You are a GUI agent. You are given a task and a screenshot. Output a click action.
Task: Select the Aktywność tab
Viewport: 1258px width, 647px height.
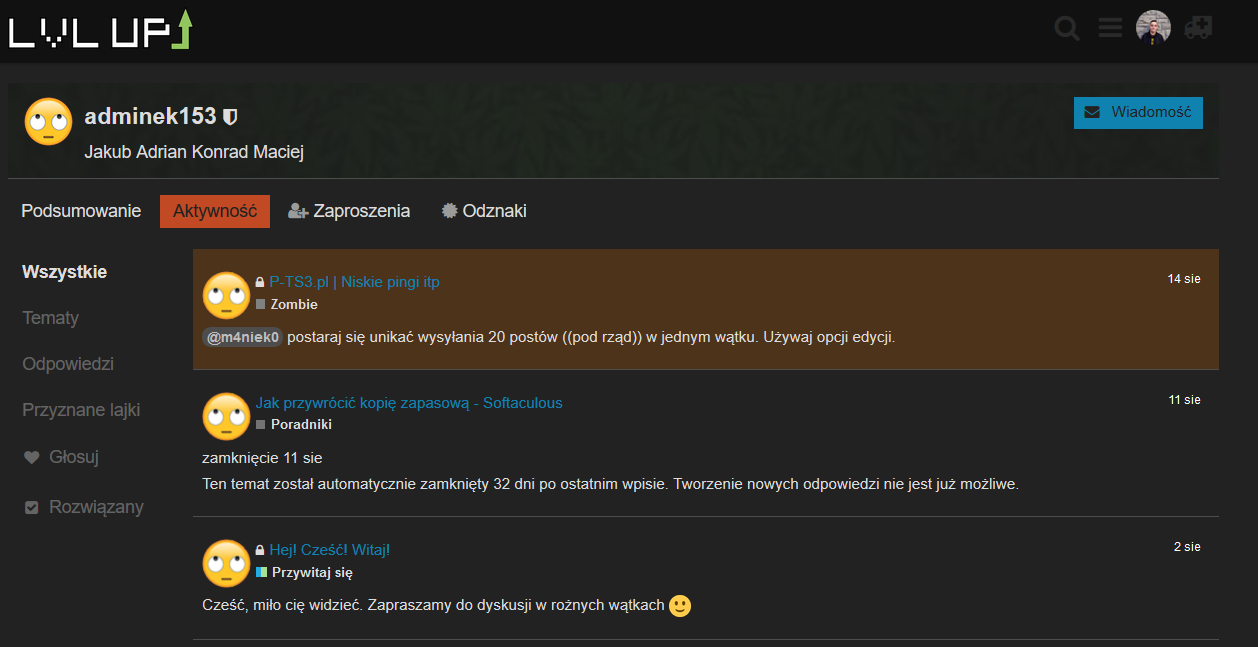click(x=215, y=211)
